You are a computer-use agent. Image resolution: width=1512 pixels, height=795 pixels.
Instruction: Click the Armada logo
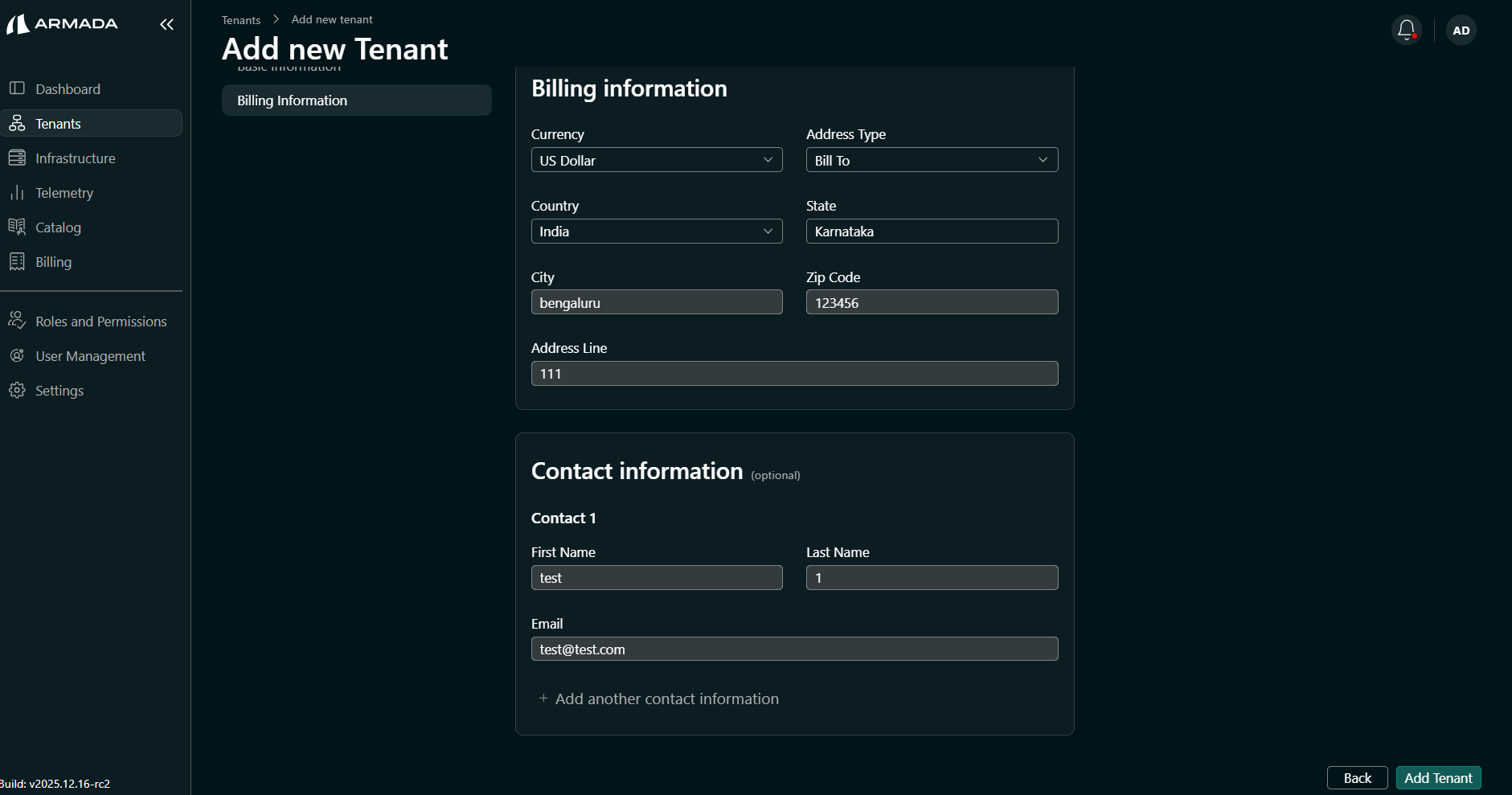point(62,23)
